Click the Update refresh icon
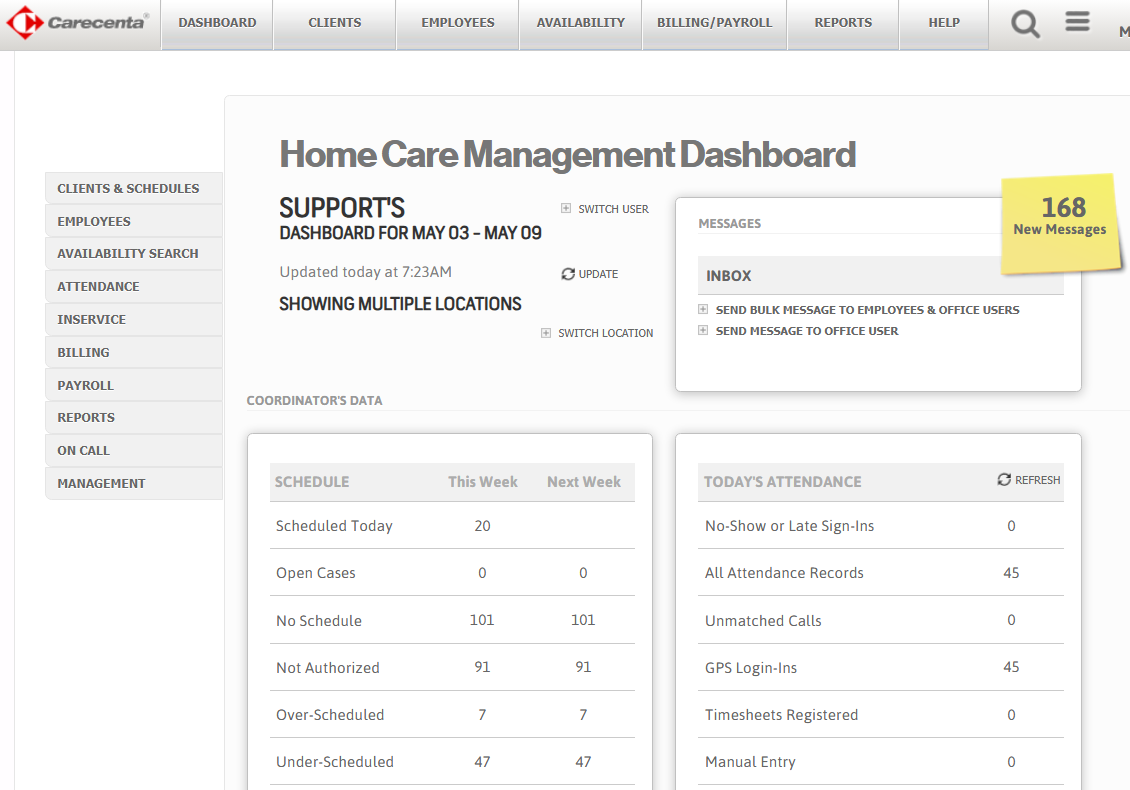The height and width of the screenshot is (790, 1130). pos(568,274)
